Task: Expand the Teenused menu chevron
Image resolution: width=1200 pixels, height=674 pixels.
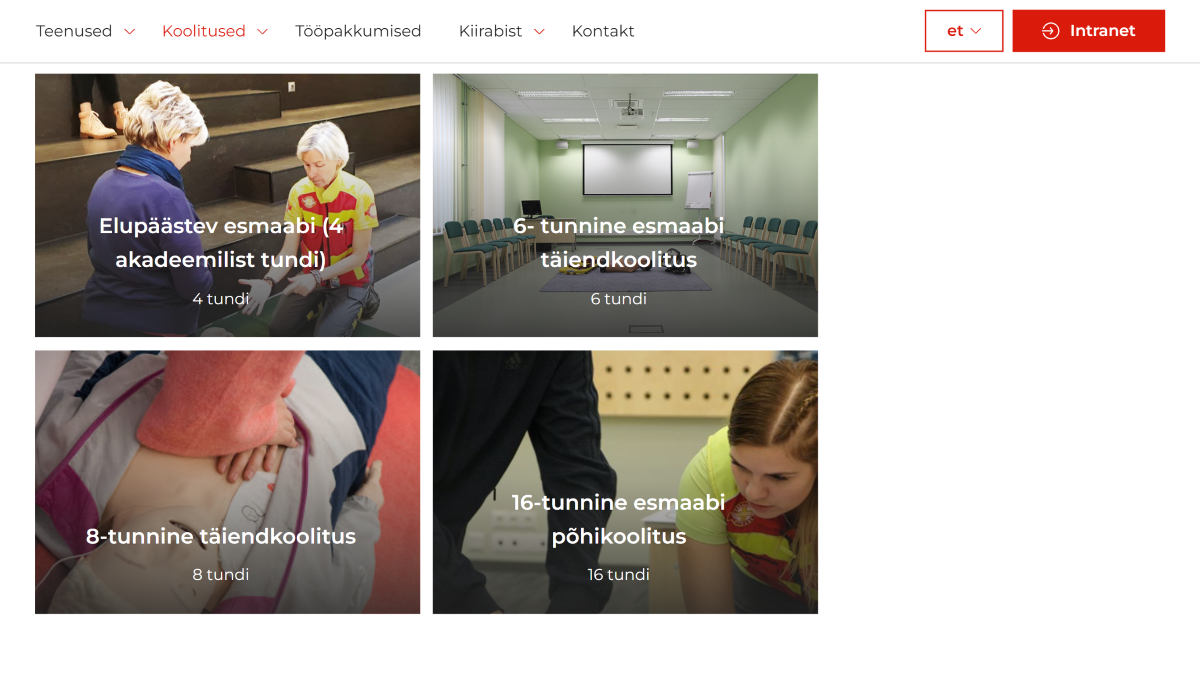Action: point(129,32)
